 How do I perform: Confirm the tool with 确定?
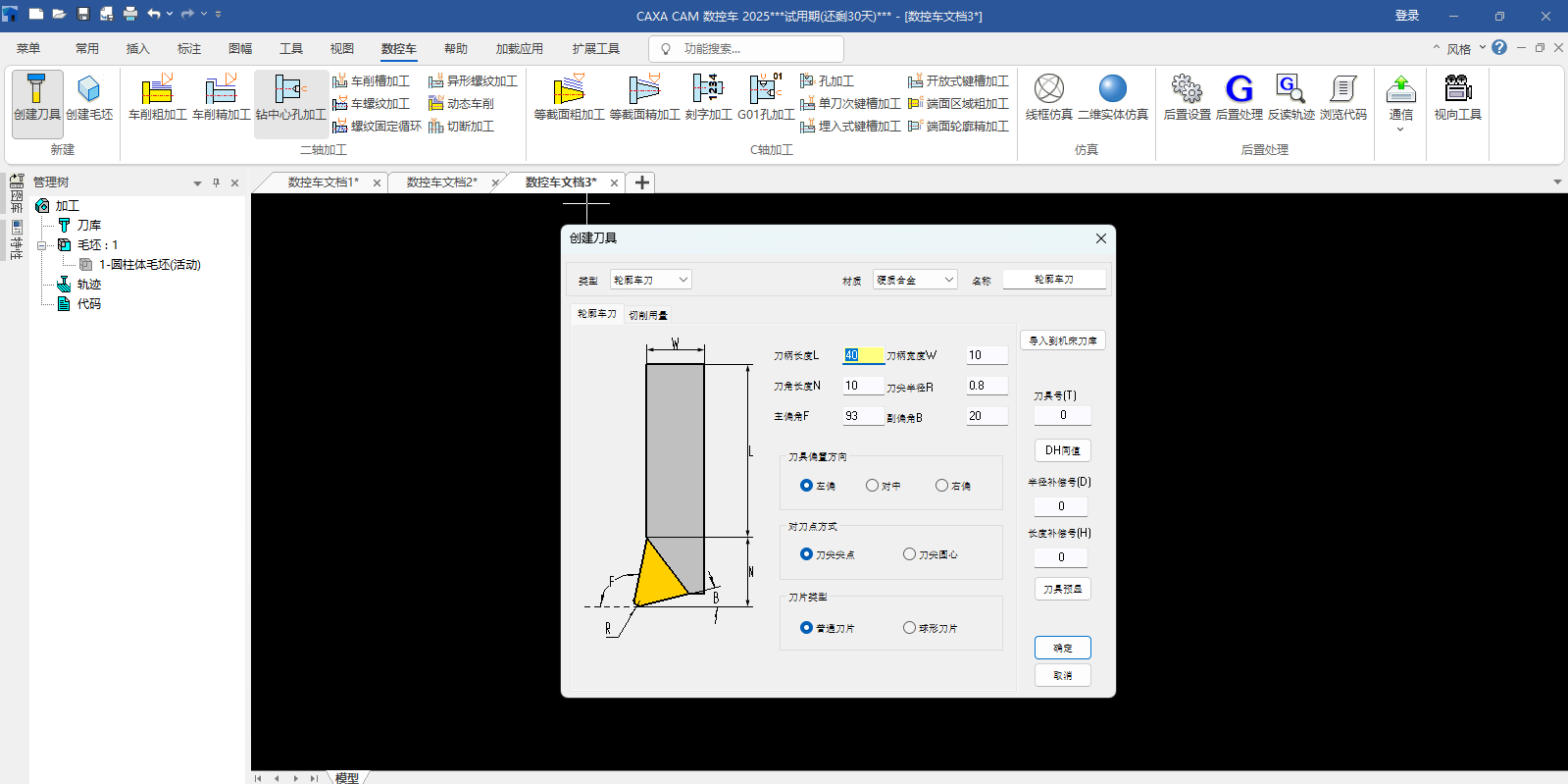[x=1063, y=648]
